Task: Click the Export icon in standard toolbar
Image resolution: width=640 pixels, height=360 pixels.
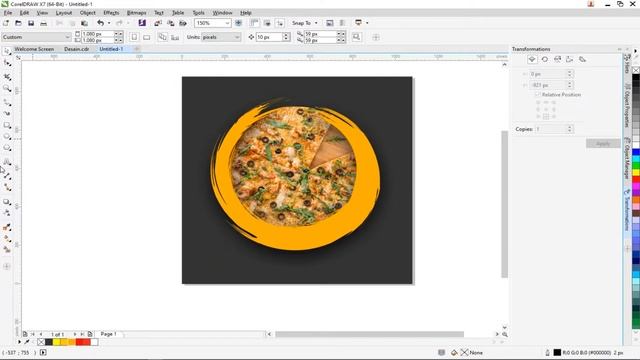Action: (x=171, y=23)
